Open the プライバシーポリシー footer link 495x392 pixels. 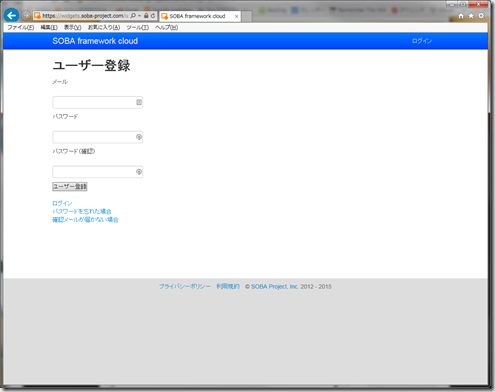click(x=185, y=286)
